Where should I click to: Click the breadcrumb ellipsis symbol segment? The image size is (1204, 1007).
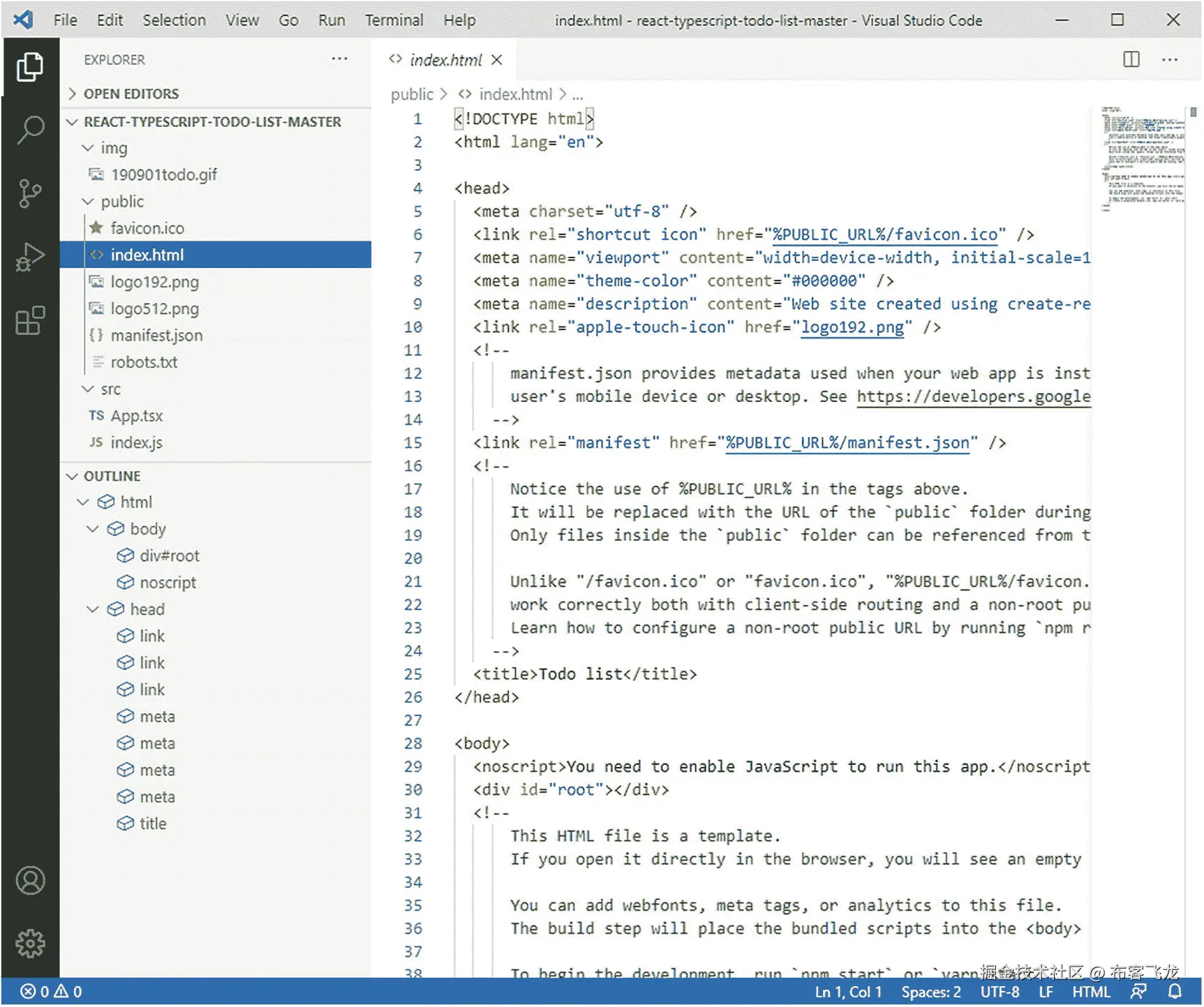[578, 95]
